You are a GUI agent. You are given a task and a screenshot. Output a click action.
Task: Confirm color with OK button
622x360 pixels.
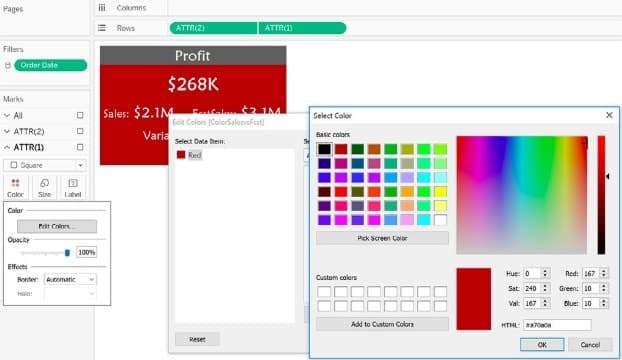tap(542, 345)
